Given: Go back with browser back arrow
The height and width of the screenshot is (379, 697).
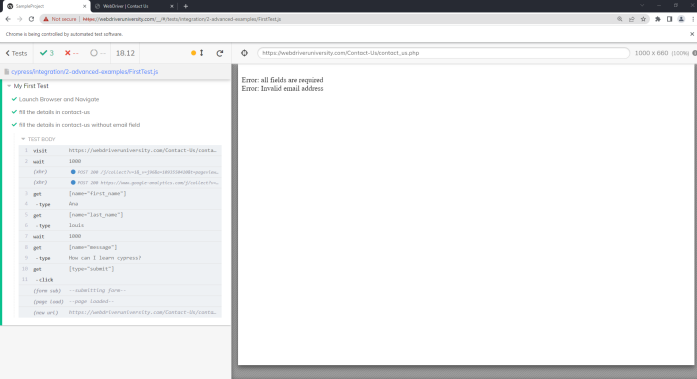Looking at the screenshot, I should tap(8, 19).
